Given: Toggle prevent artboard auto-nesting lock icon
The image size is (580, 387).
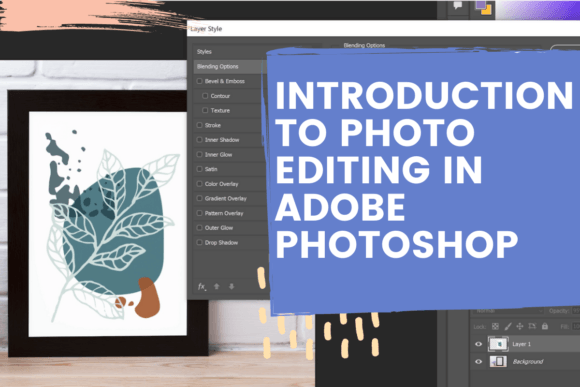Looking at the screenshot, I should click(532, 326).
